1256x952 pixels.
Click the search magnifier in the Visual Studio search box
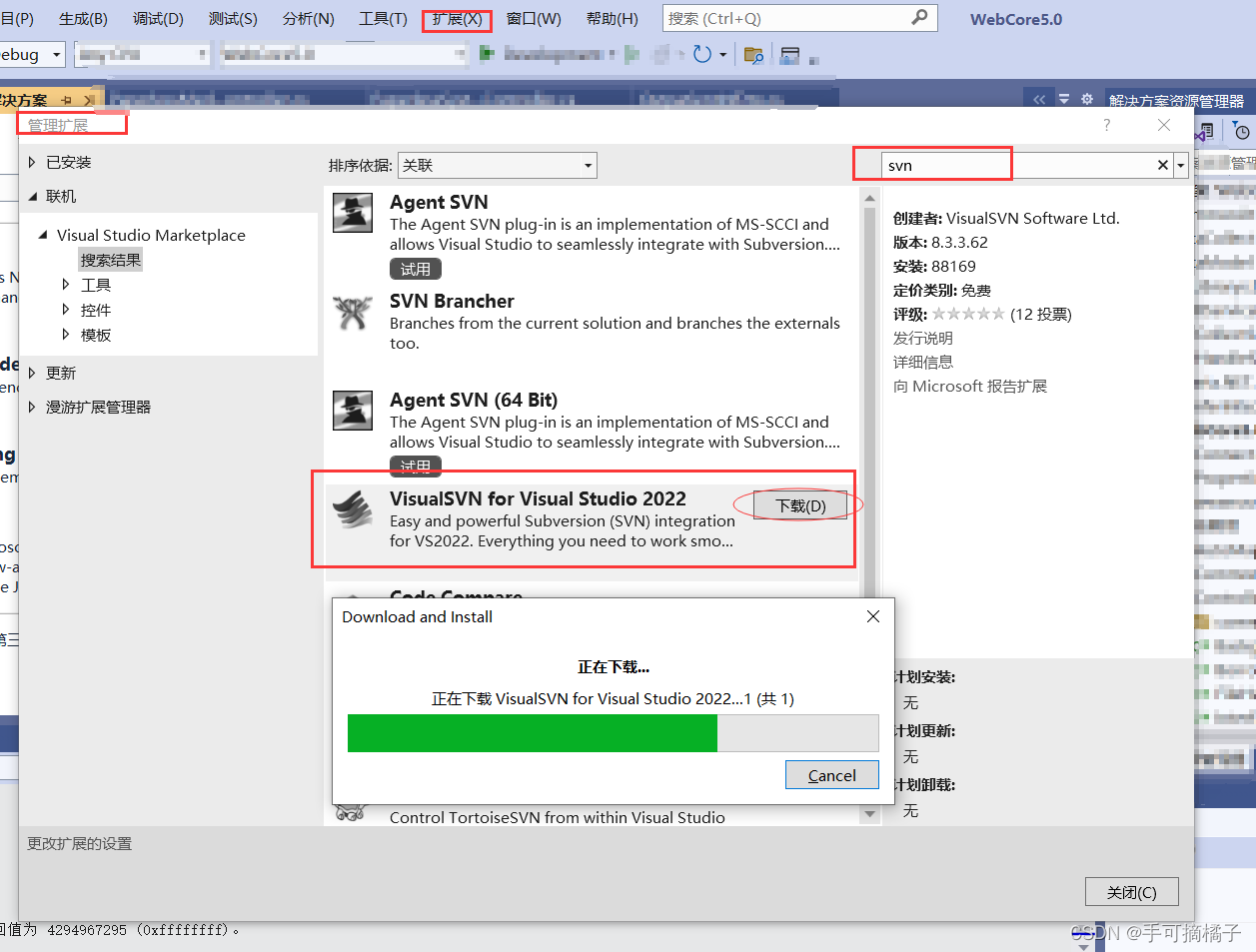[919, 18]
